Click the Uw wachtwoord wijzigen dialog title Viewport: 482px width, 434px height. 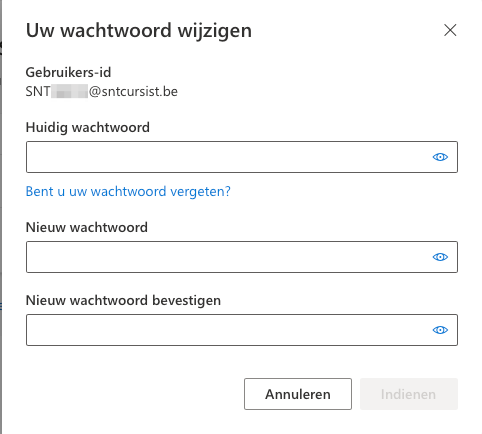click(139, 30)
